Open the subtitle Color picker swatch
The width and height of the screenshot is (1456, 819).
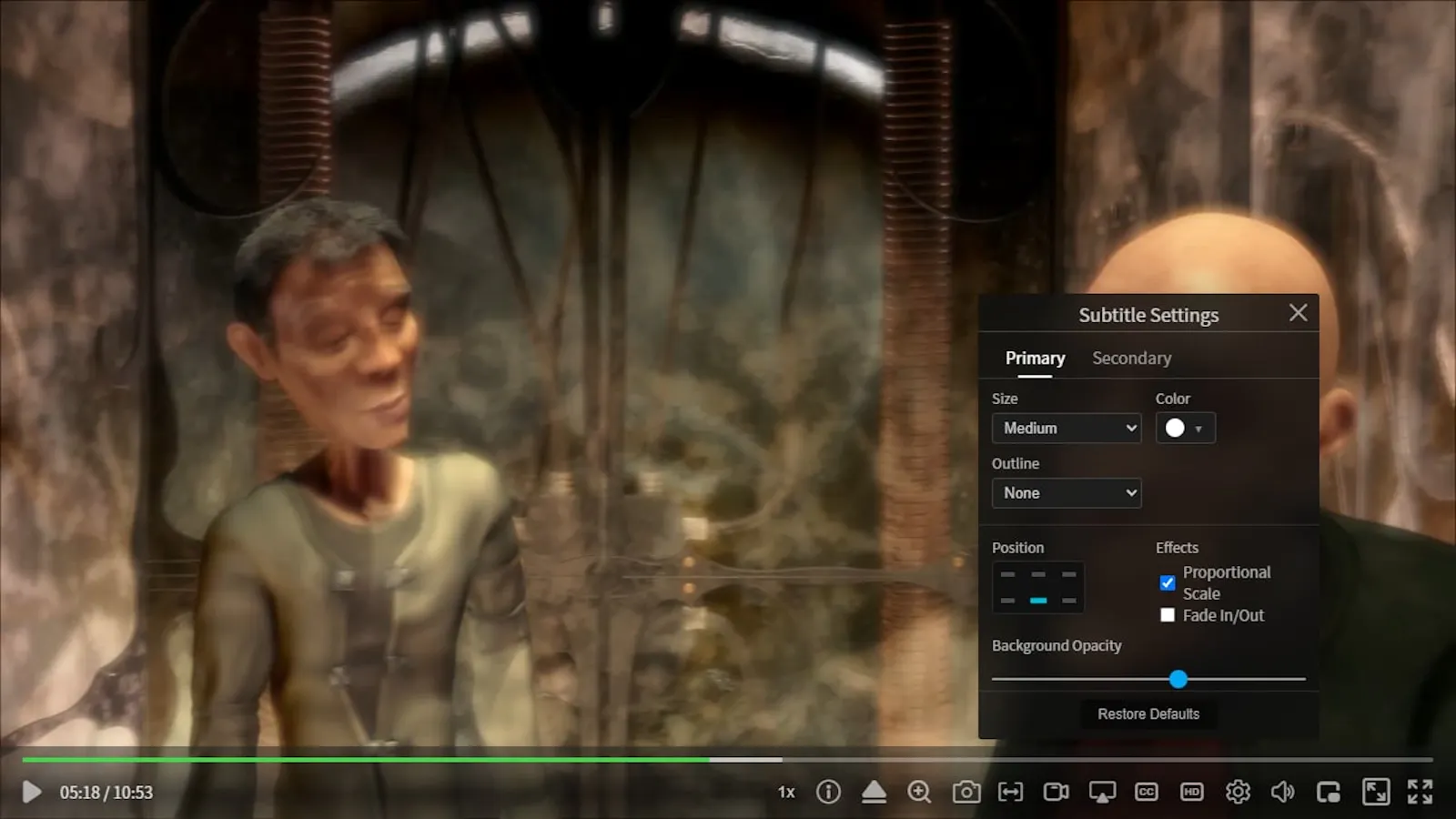[1185, 428]
